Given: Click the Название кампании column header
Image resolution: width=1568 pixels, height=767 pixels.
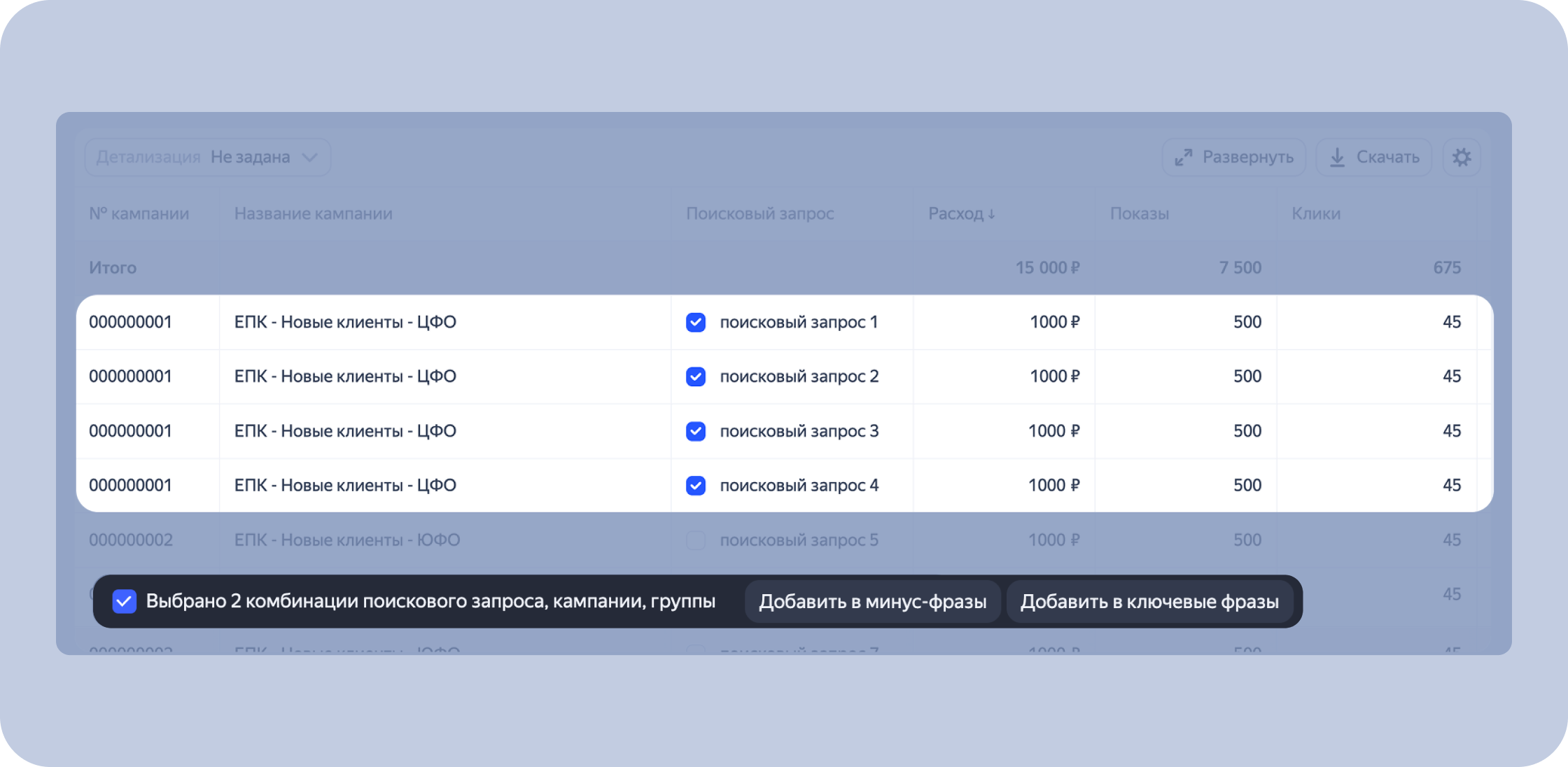Looking at the screenshot, I should pyautogui.click(x=314, y=213).
